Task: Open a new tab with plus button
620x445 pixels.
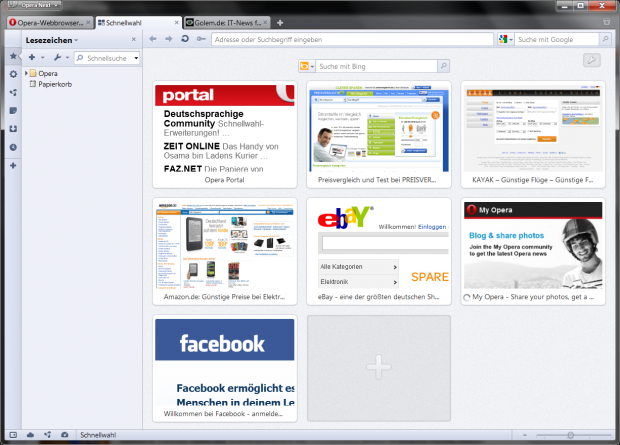Action: pyautogui.click(x=280, y=23)
